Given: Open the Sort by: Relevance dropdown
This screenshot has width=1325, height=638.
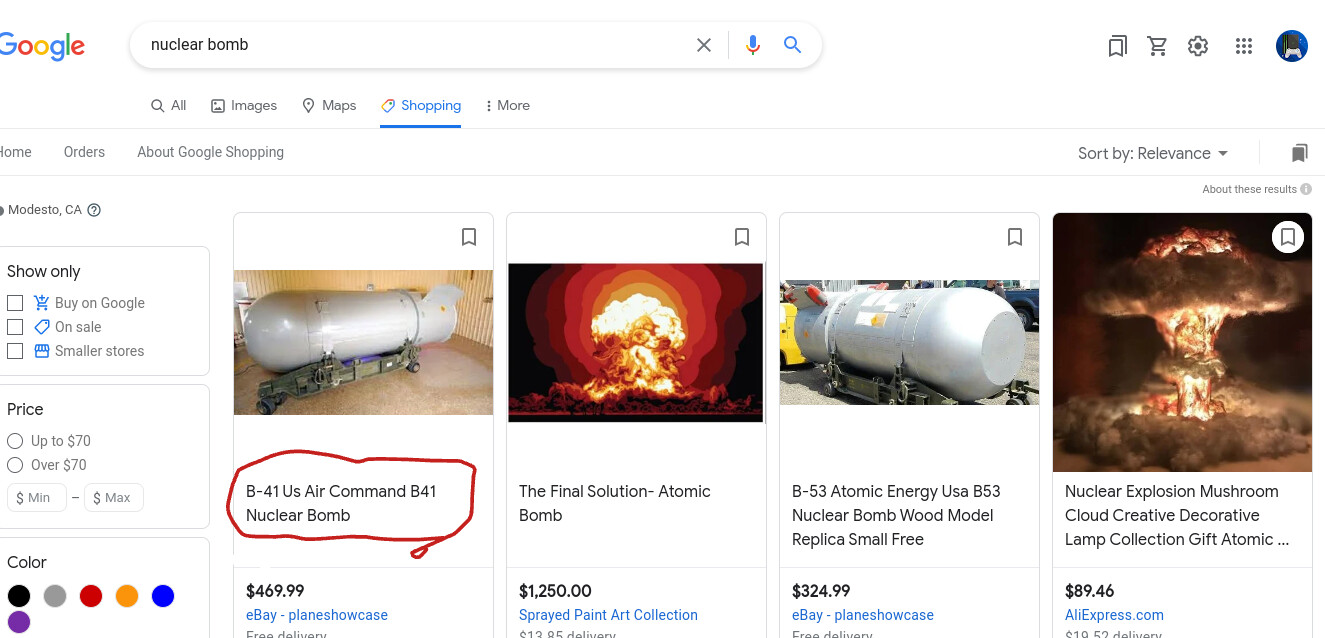Looking at the screenshot, I should 1153,153.
